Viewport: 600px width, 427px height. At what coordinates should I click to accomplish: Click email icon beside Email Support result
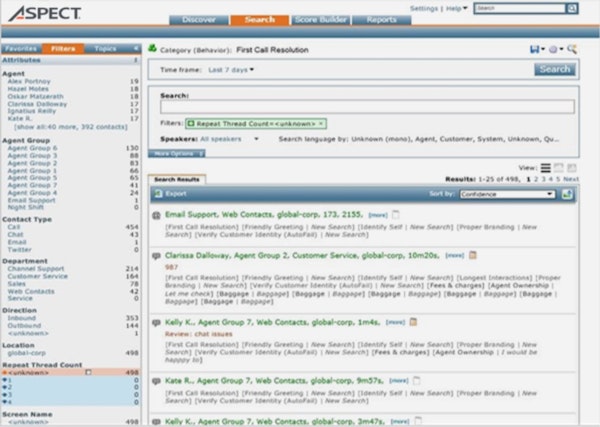pos(156,215)
